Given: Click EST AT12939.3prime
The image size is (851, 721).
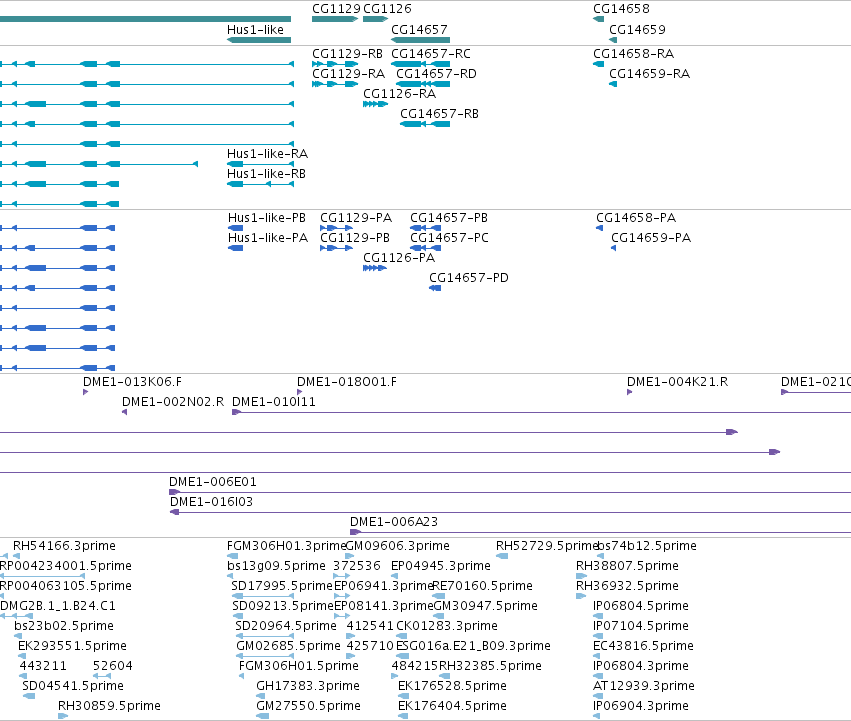Looking at the screenshot, I should click(x=644, y=686).
